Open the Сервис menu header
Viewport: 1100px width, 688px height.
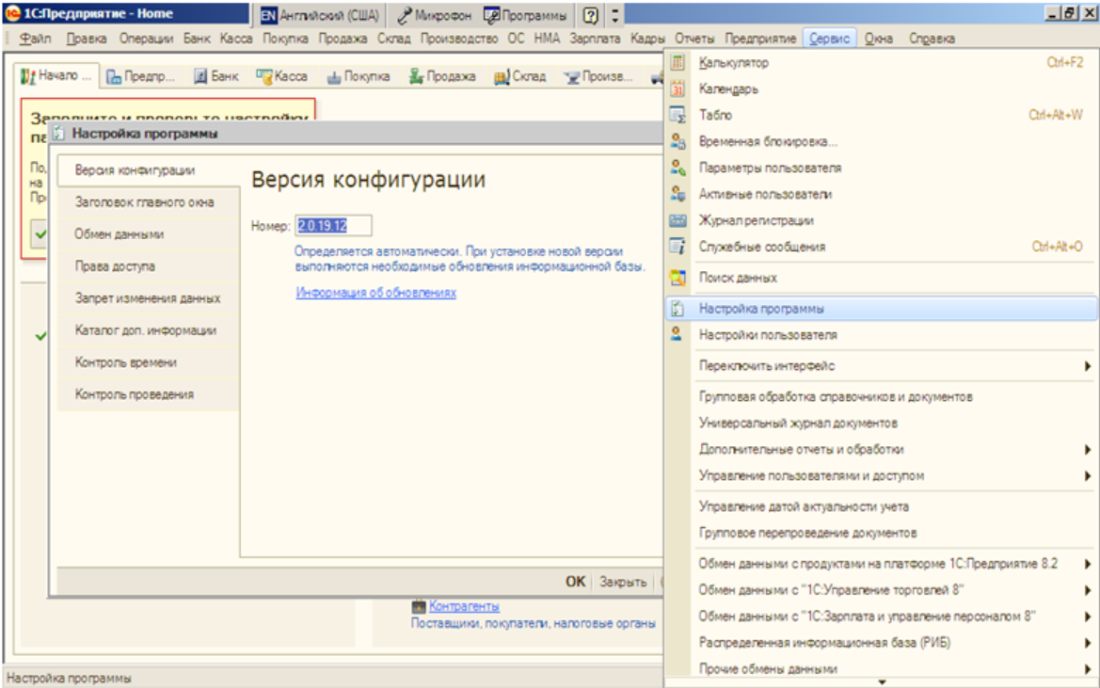[x=829, y=39]
